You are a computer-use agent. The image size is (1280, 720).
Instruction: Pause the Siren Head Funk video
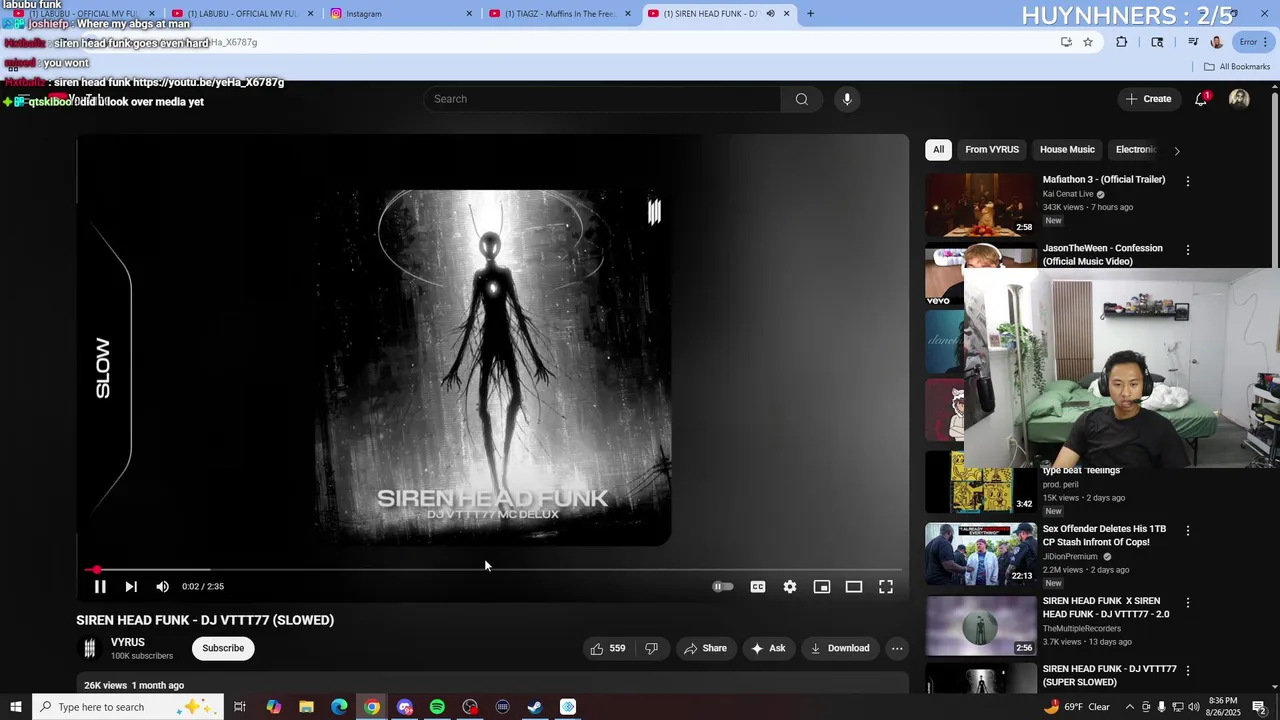(x=100, y=587)
